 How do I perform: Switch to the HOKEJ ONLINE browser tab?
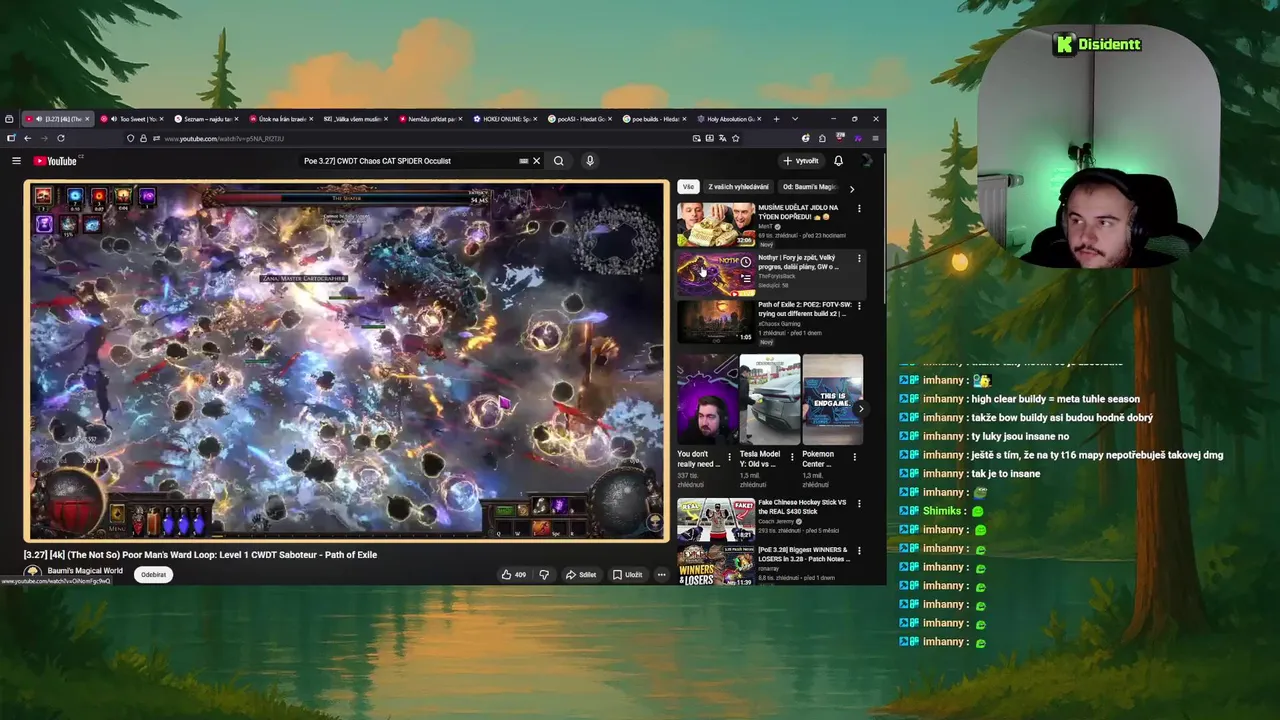click(506, 119)
